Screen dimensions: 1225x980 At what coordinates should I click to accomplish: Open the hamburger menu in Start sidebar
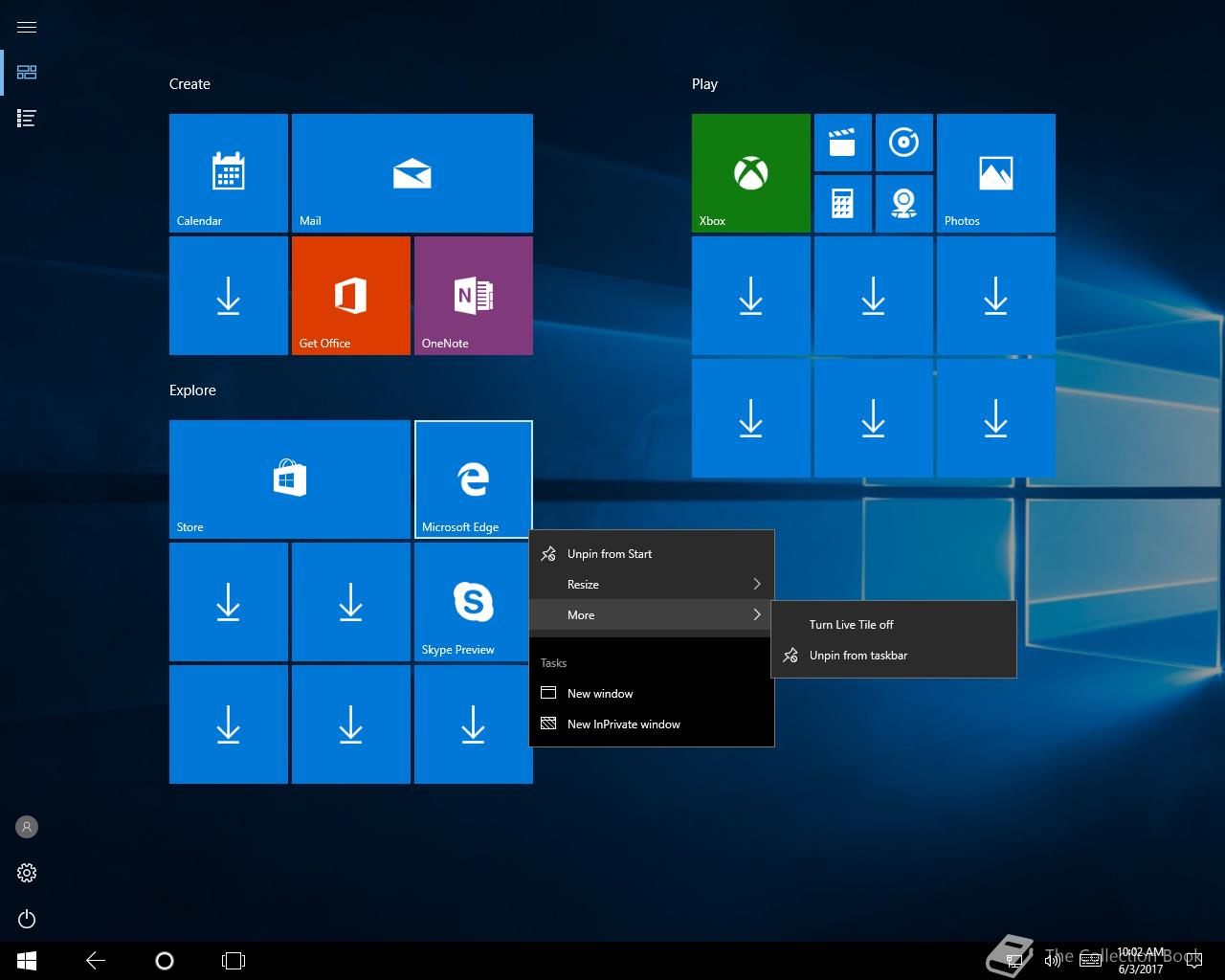tap(27, 27)
